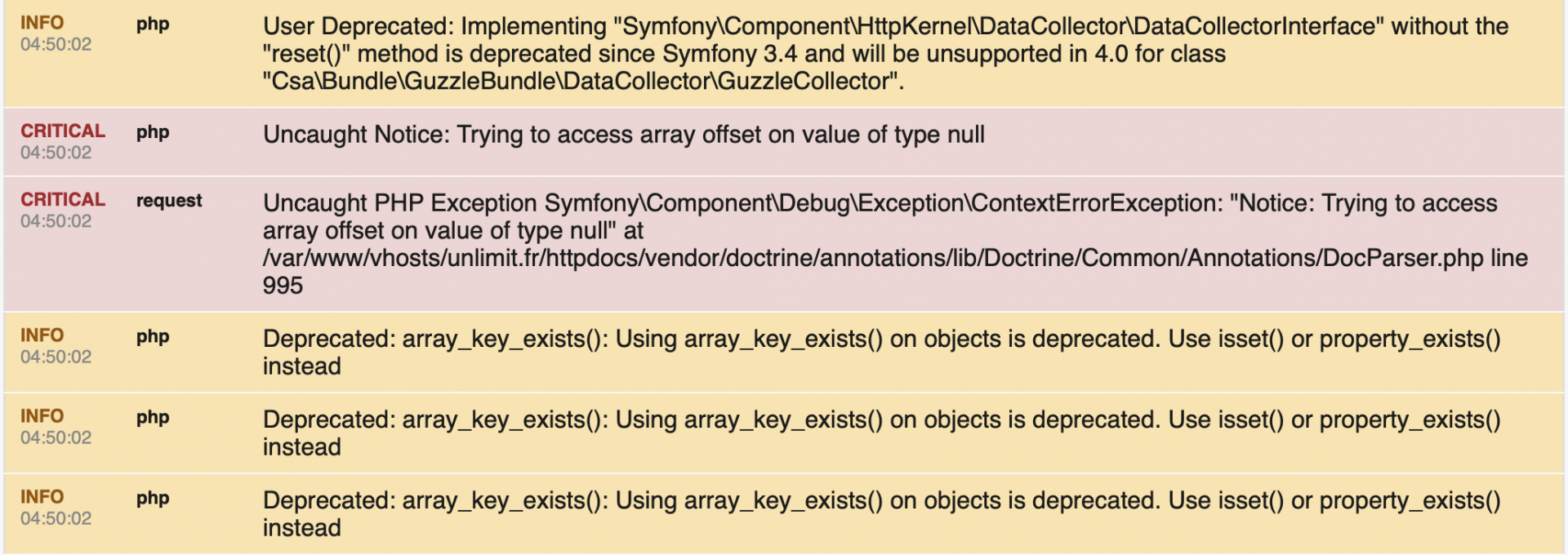
Task: Click the line number 995 text
Action: (x=283, y=286)
